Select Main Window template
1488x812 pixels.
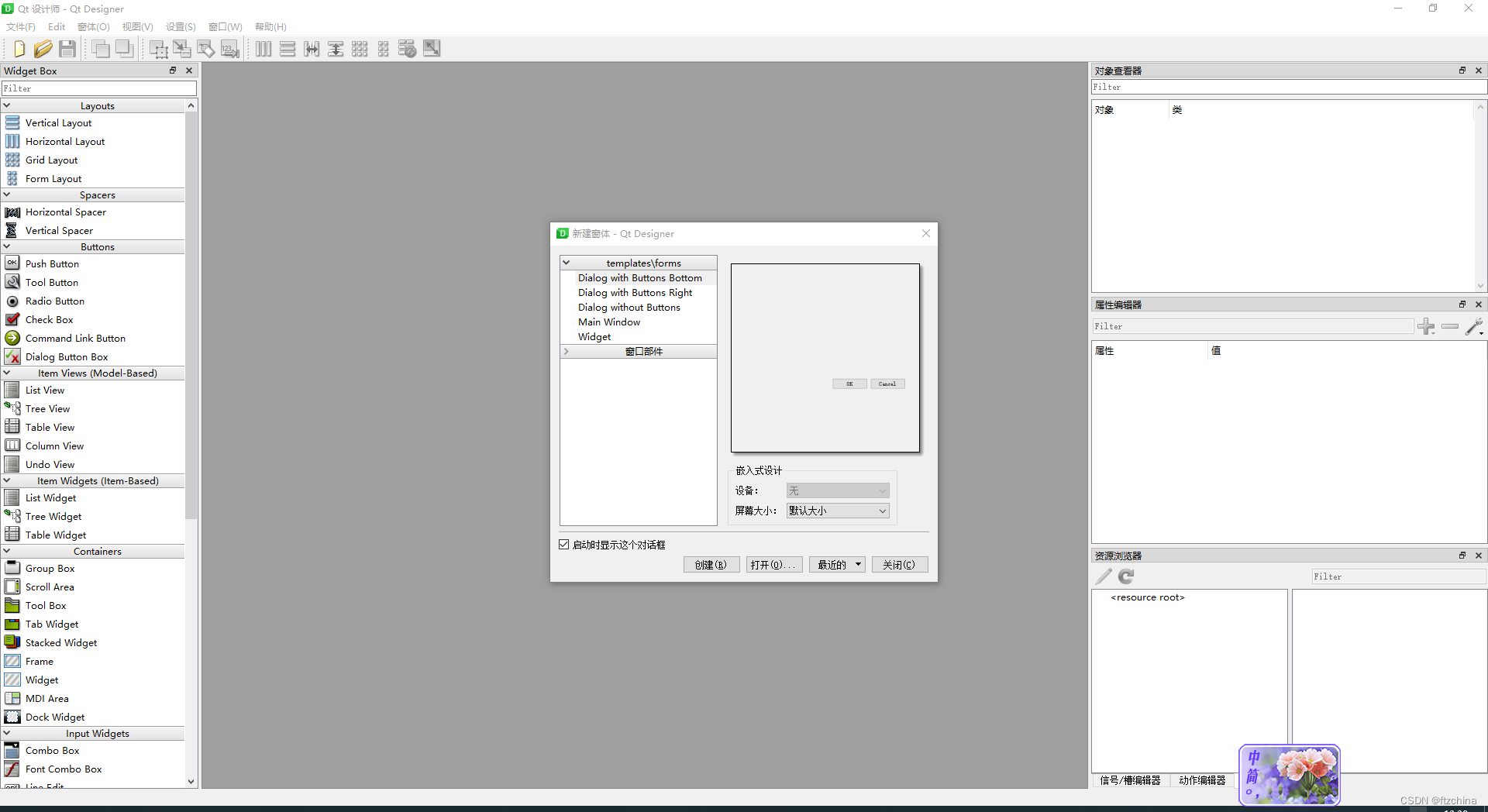pyautogui.click(x=609, y=322)
